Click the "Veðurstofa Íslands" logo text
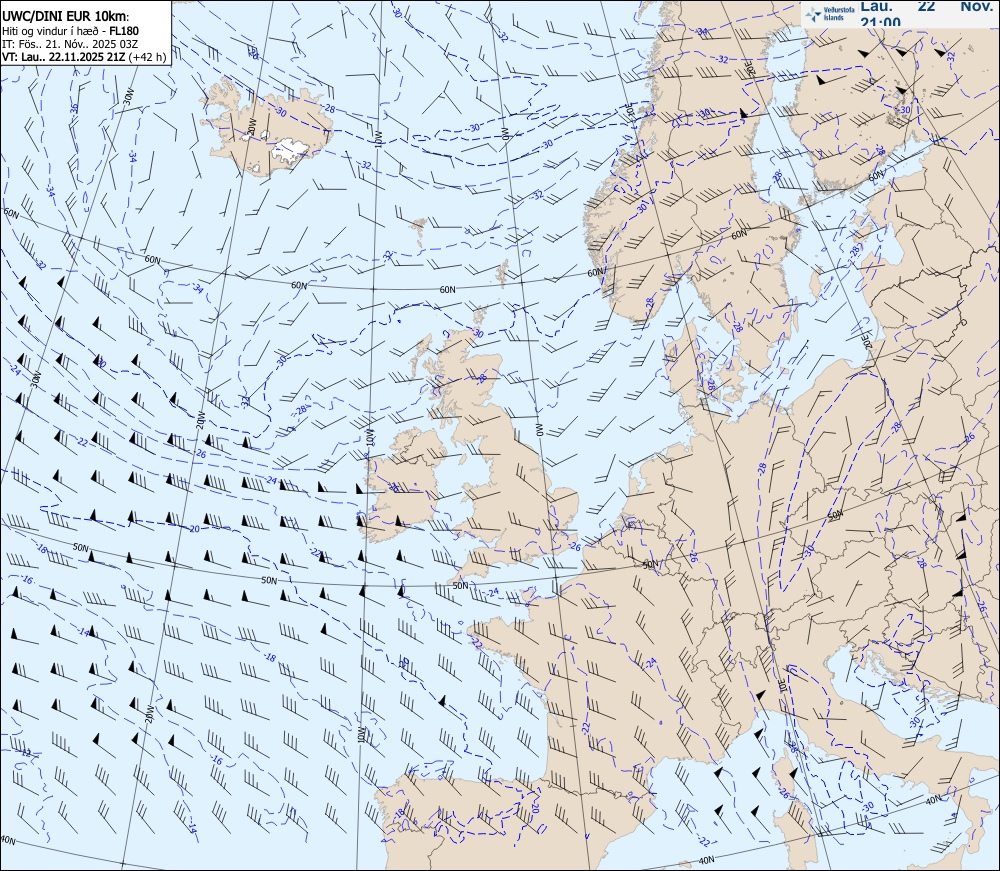The width and height of the screenshot is (1000, 871). tap(839, 14)
